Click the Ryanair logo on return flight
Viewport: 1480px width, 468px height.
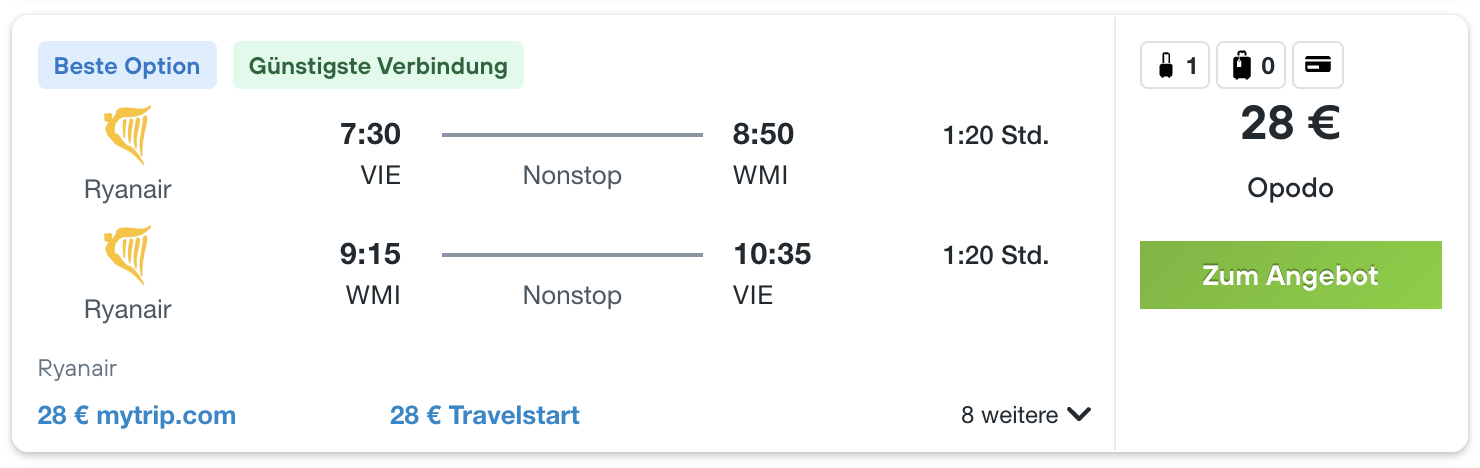click(128, 255)
